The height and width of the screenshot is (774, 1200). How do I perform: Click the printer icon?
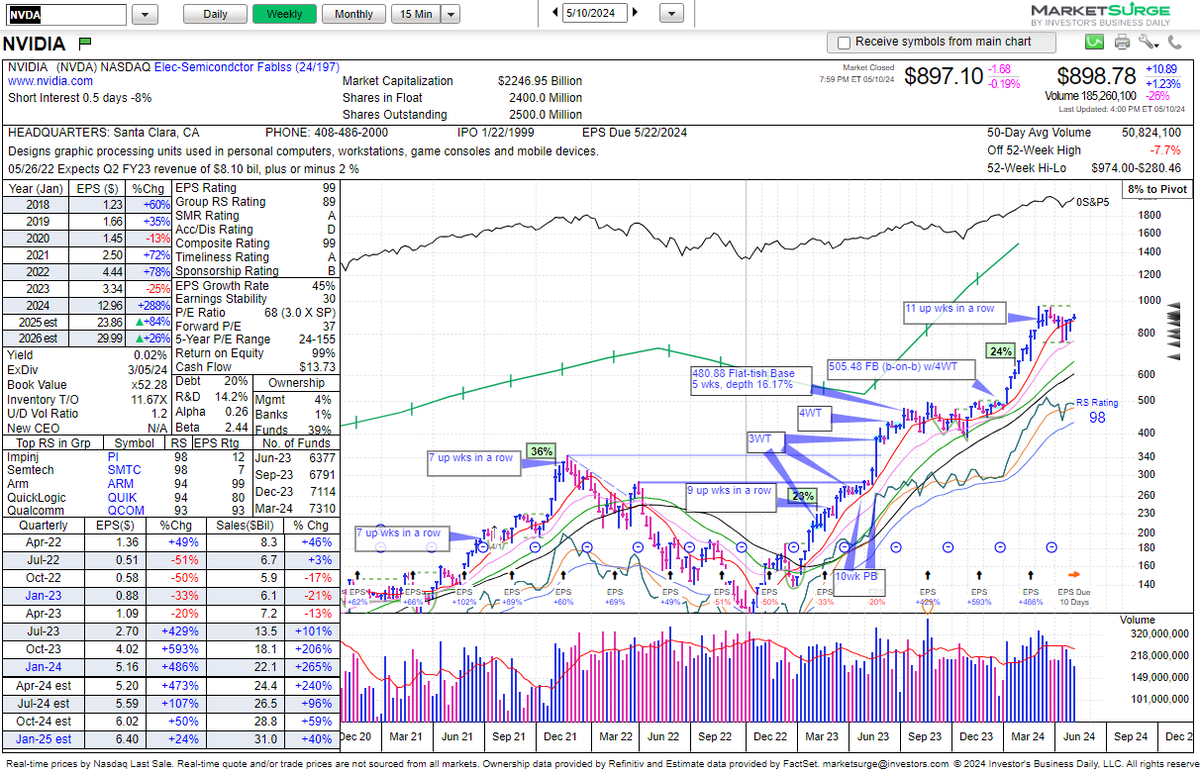(x=1122, y=42)
